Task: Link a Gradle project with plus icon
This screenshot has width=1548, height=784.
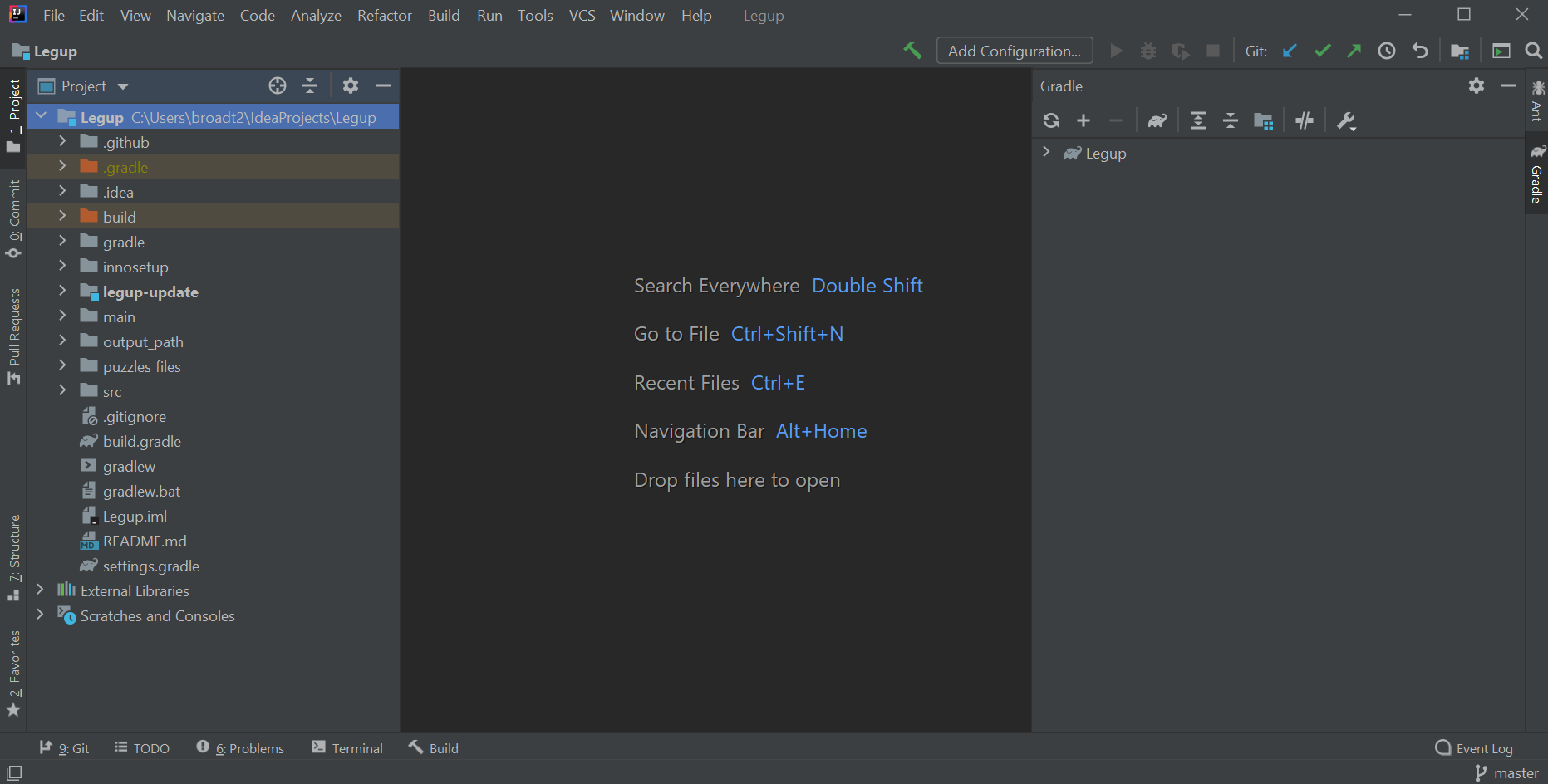Action: click(x=1084, y=120)
